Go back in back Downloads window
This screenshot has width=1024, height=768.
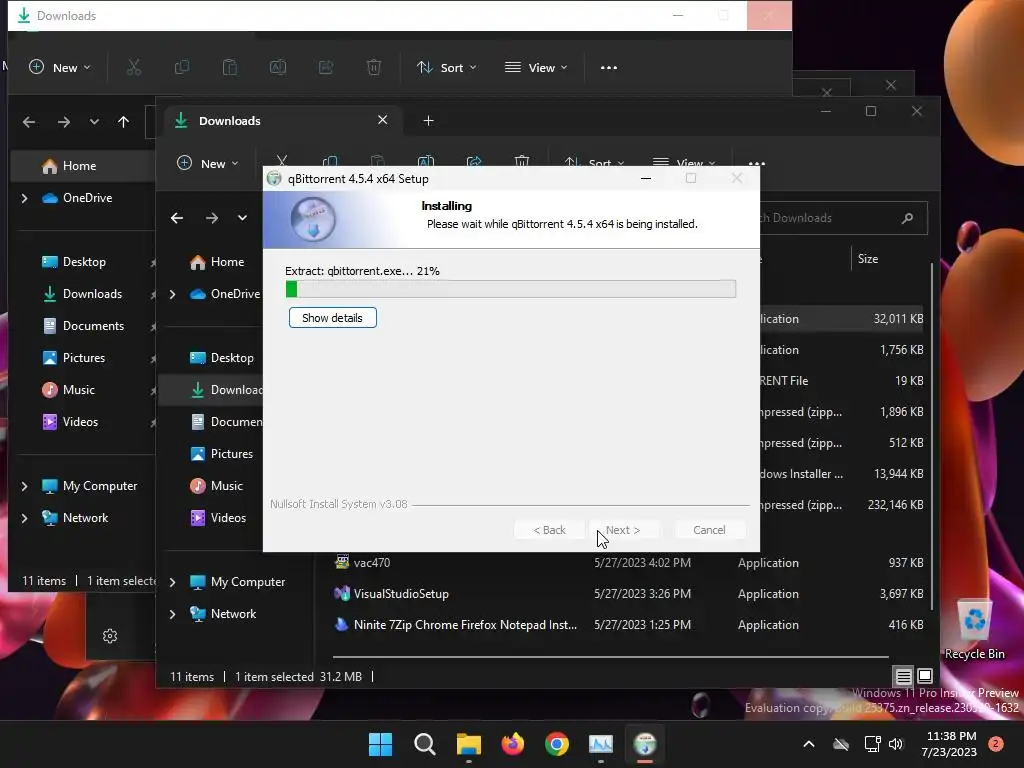click(29, 122)
